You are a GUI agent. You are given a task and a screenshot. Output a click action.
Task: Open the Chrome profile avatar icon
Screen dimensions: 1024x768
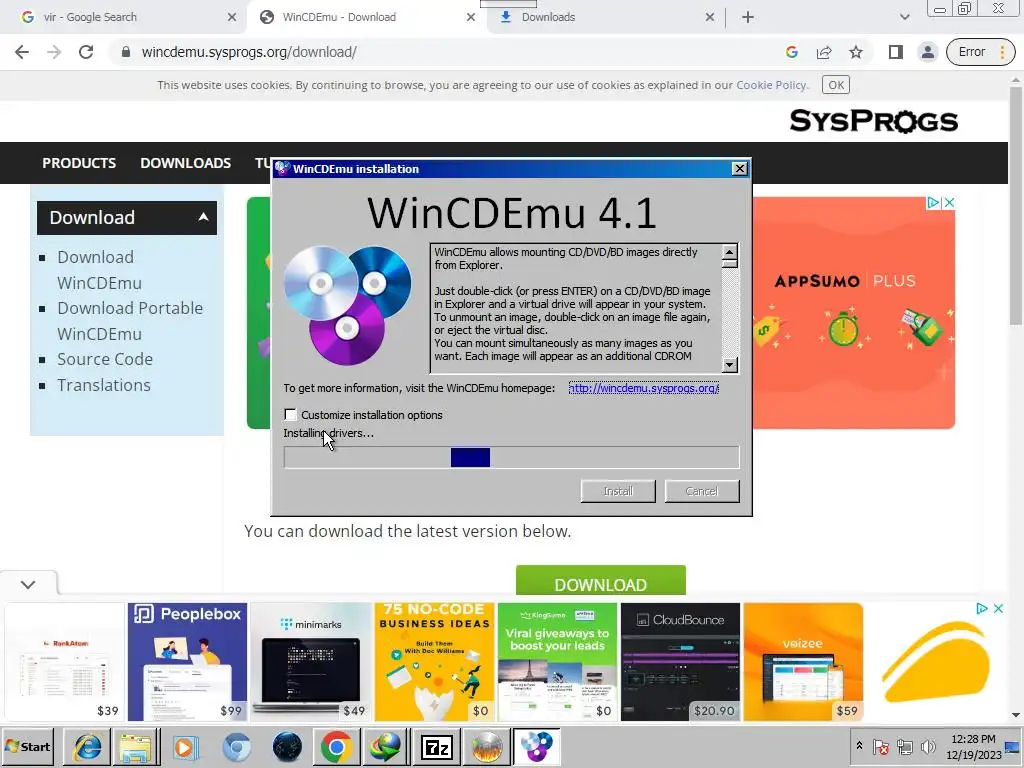[927, 52]
